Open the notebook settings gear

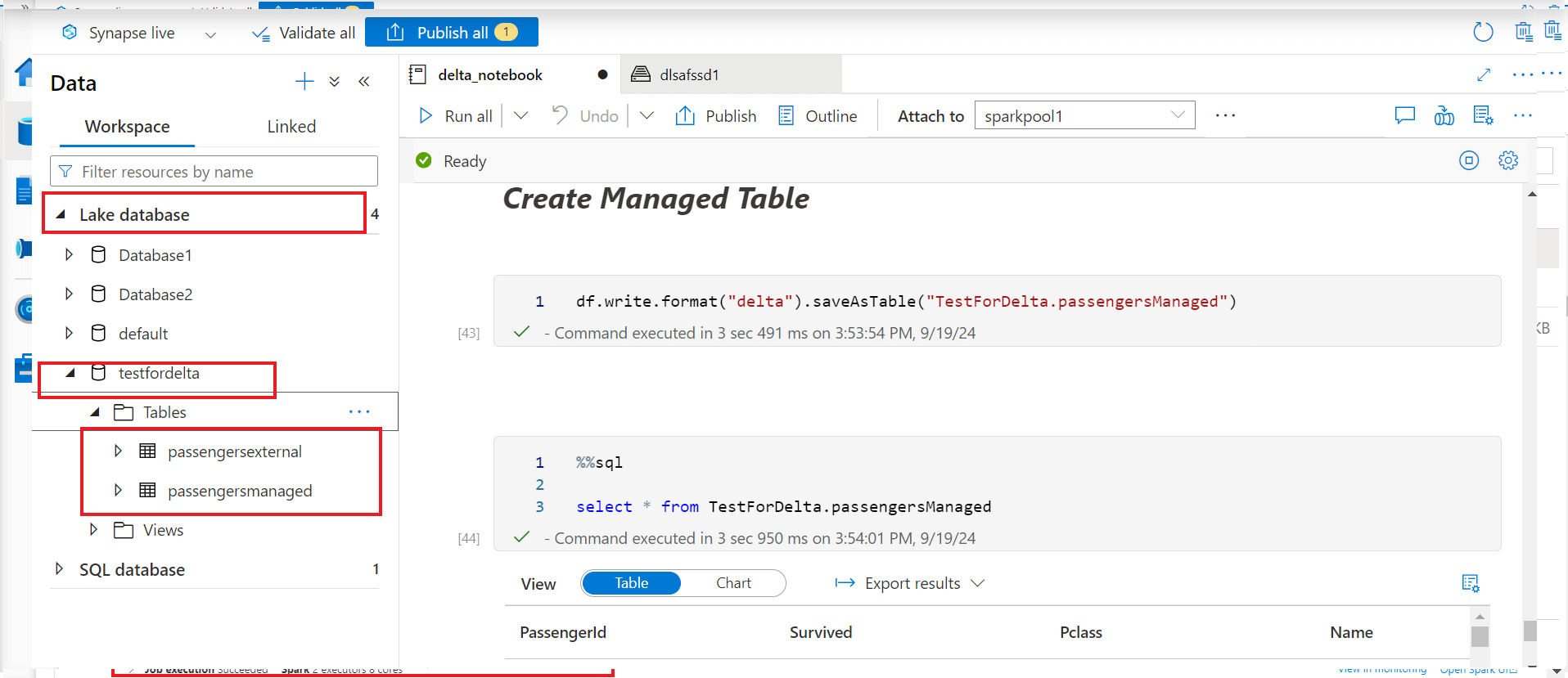coord(1508,160)
